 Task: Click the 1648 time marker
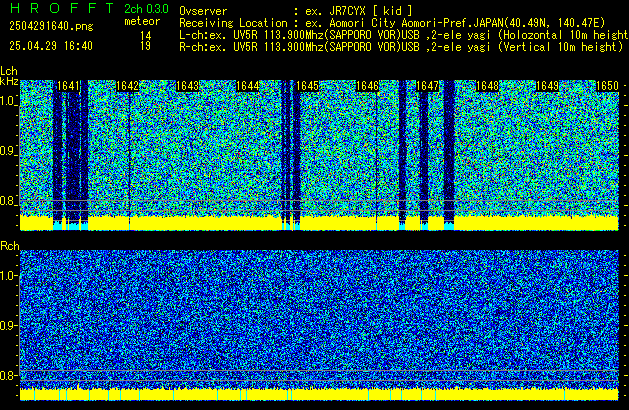click(x=487, y=86)
